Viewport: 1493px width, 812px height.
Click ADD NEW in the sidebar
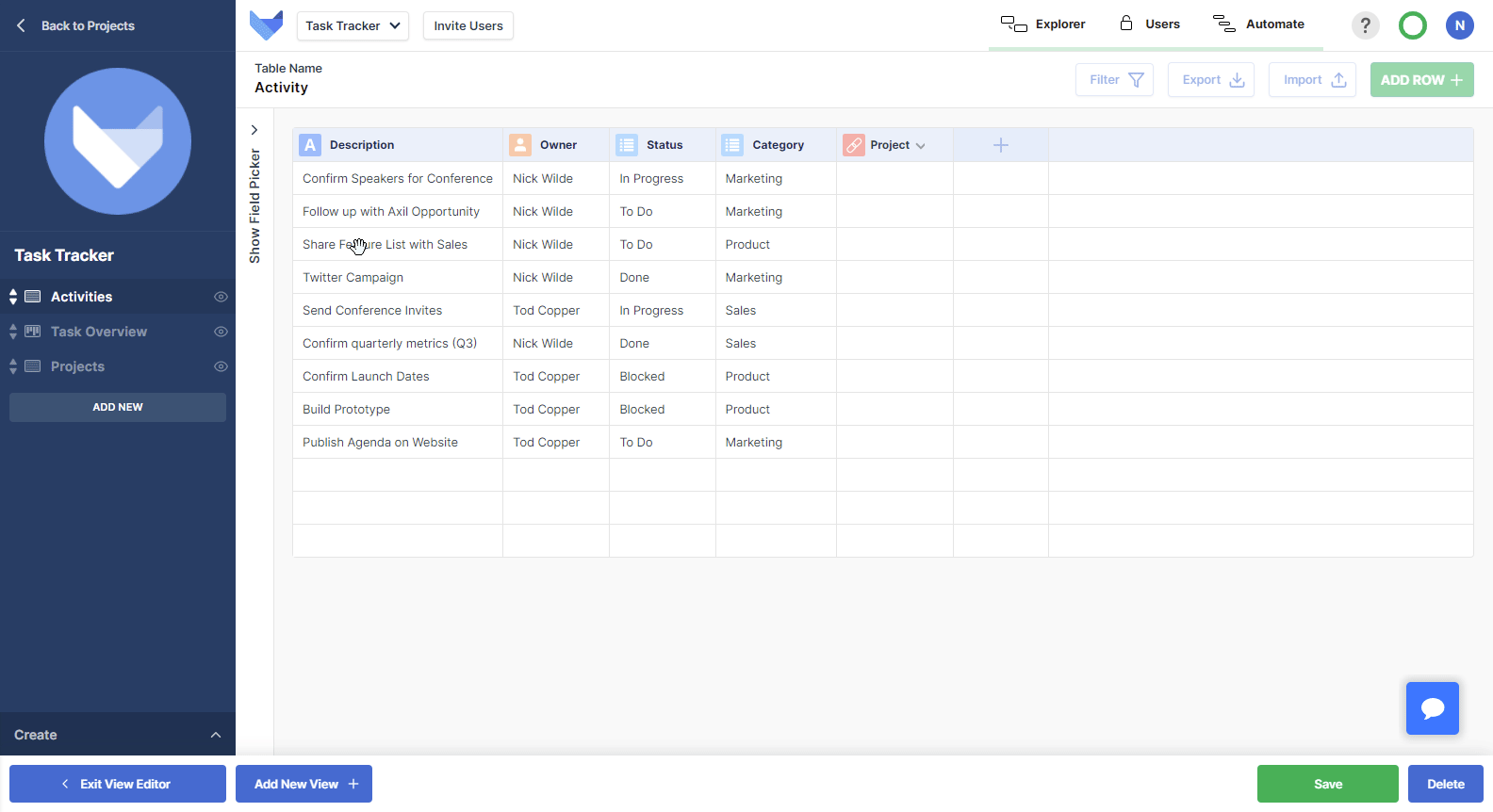[118, 407]
